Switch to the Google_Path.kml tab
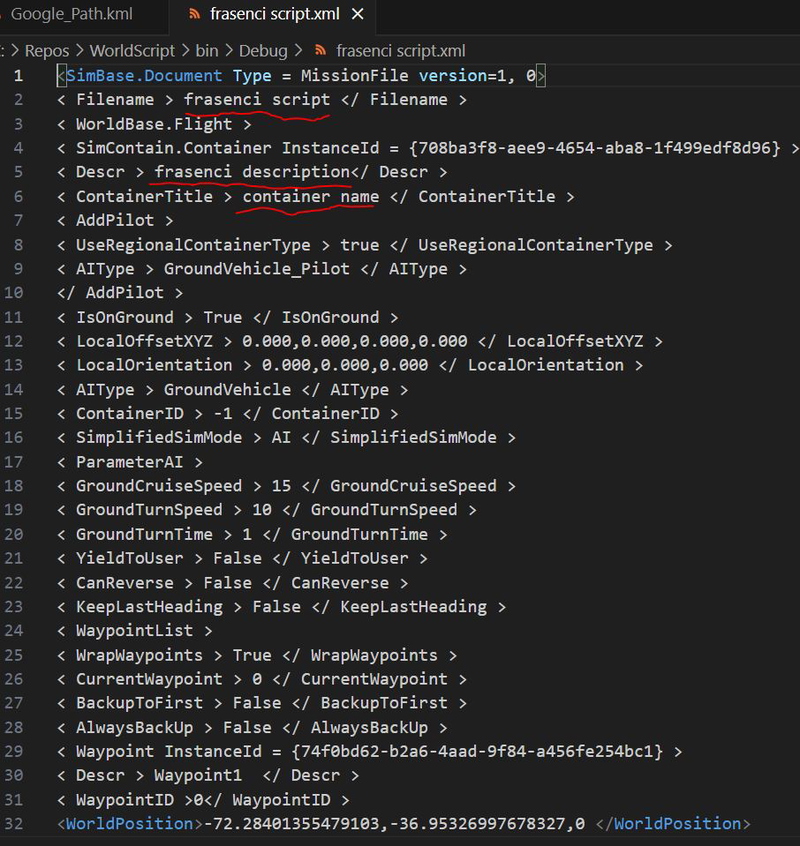 point(71,15)
